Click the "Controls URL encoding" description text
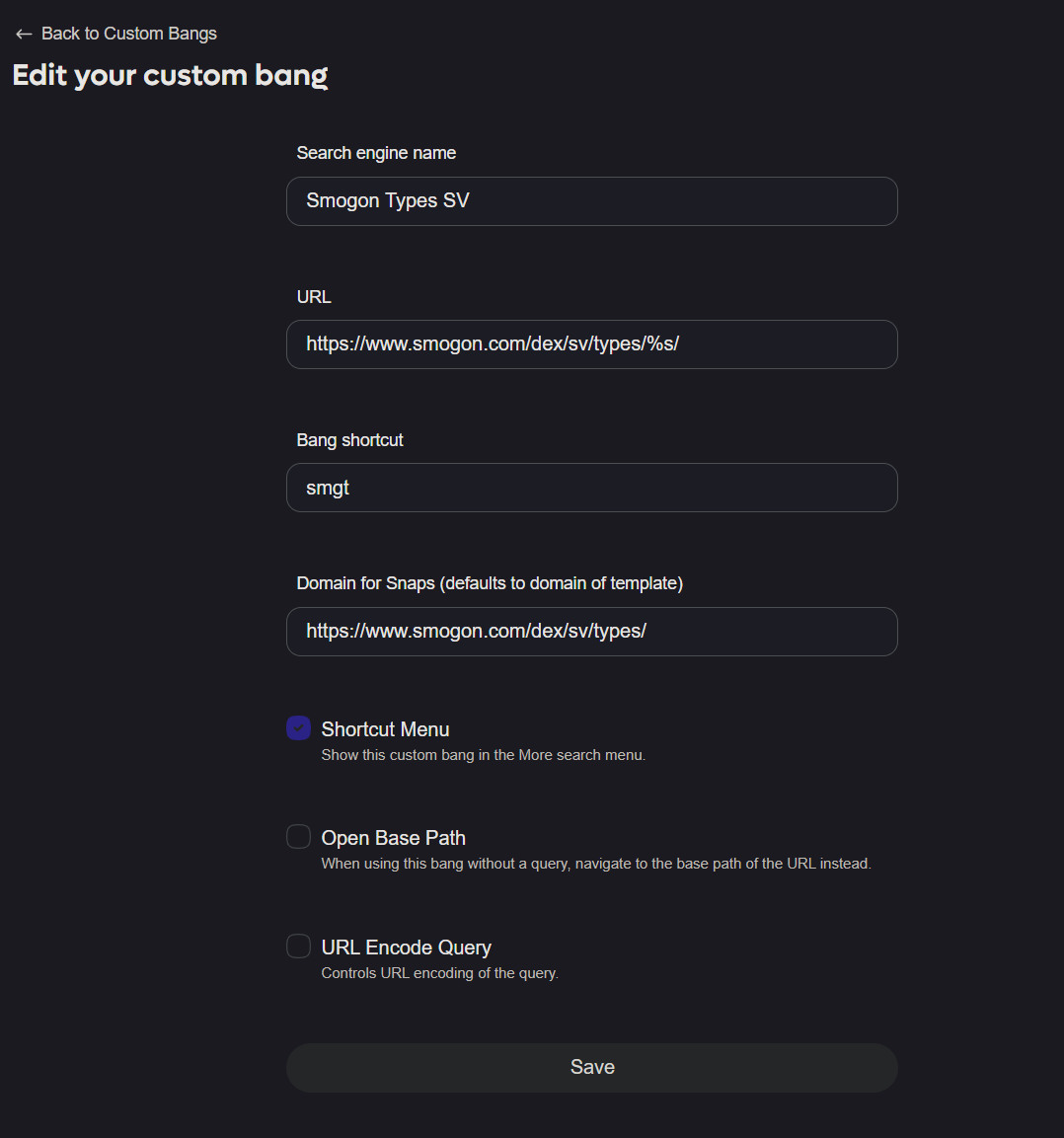Viewport: 1064px width, 1138px height. [439, 973]
